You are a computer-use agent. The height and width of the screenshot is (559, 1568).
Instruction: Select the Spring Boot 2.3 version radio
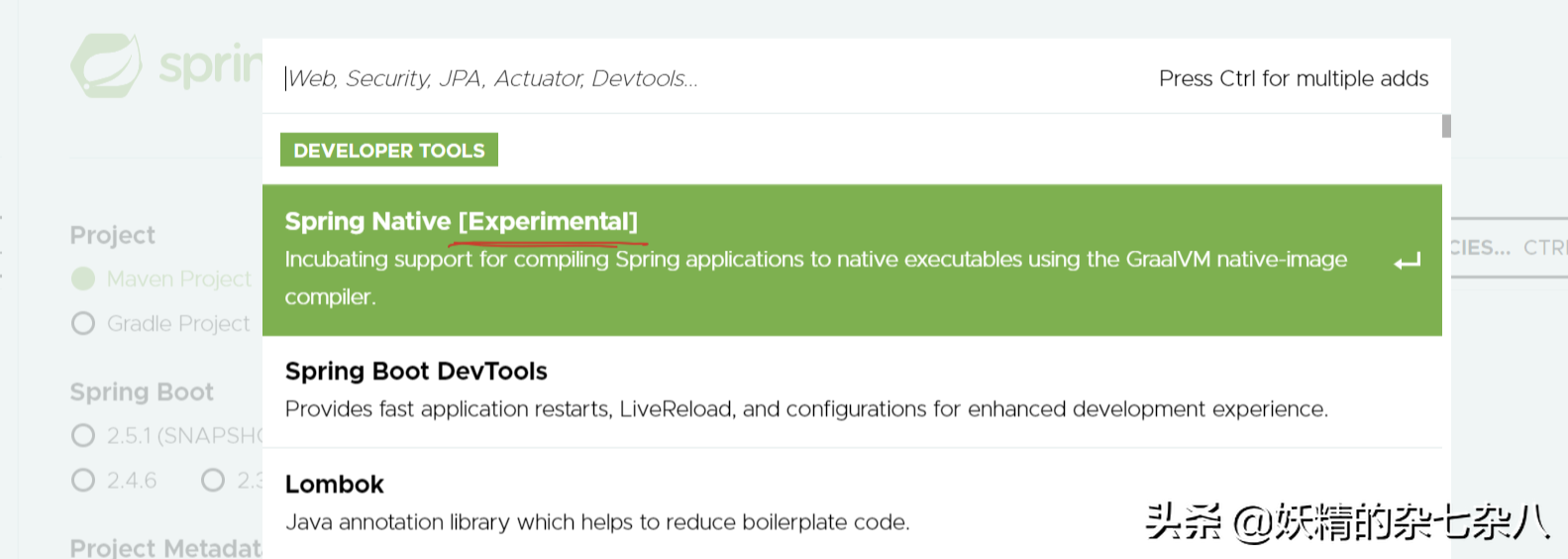point(213,481)
